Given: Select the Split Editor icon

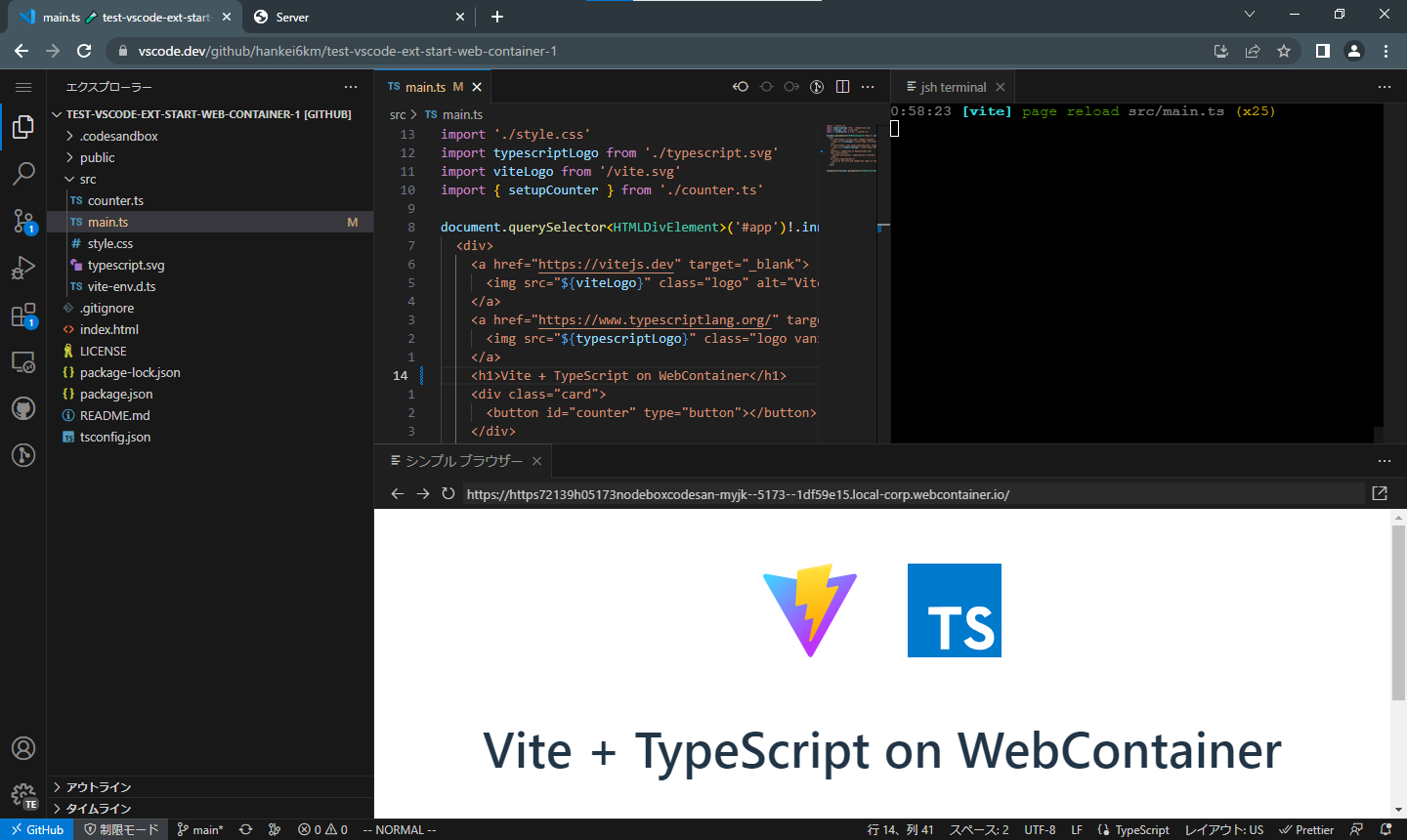Looking at the screenshot, I should [x=842, y=86].
